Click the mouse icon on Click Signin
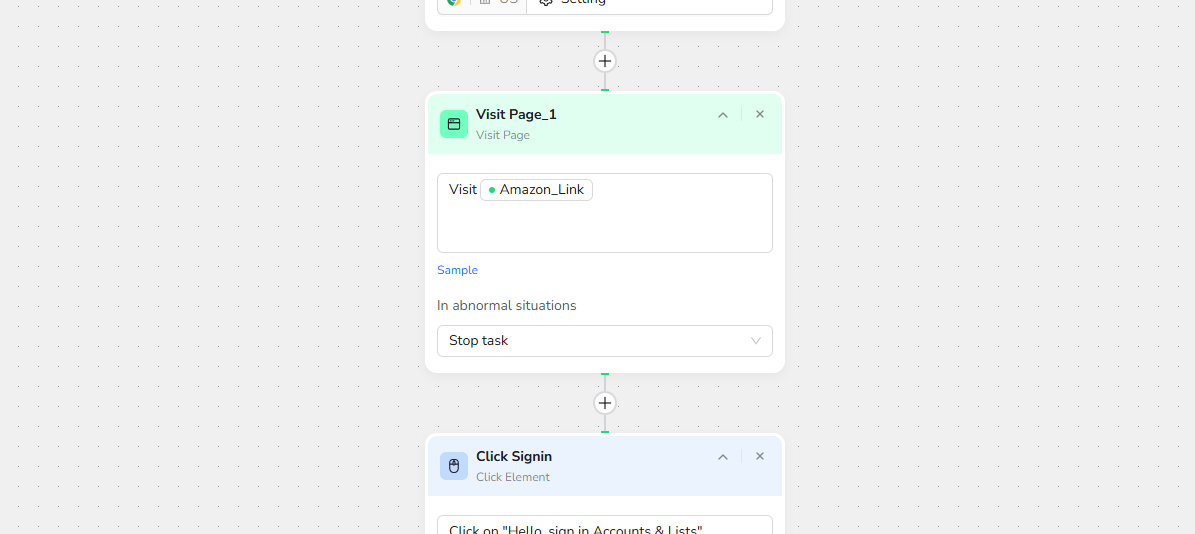Screen dimensions: 1195x534 point(454,466)
